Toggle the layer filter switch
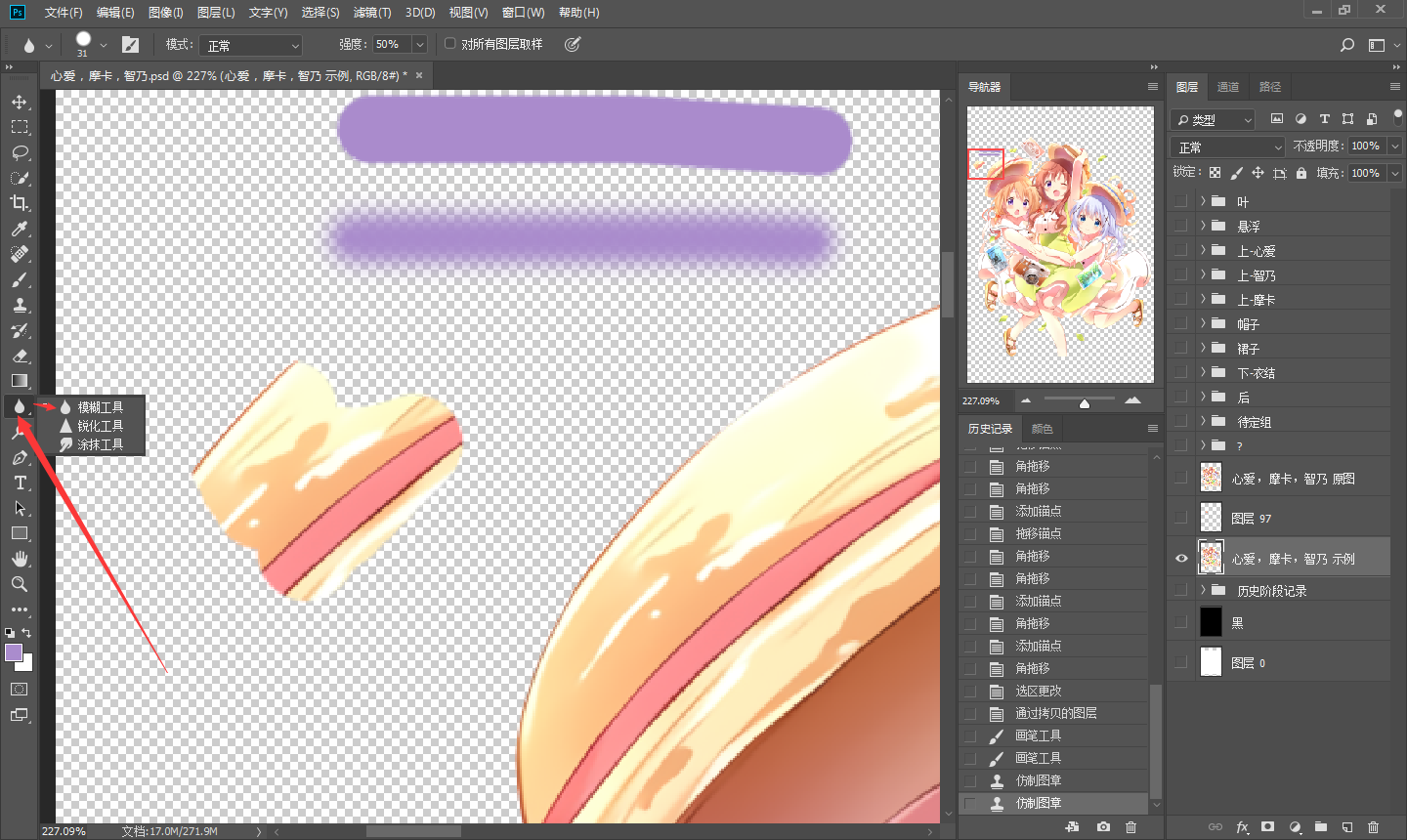1407x840 pixels. click(x=1397, y=116)
